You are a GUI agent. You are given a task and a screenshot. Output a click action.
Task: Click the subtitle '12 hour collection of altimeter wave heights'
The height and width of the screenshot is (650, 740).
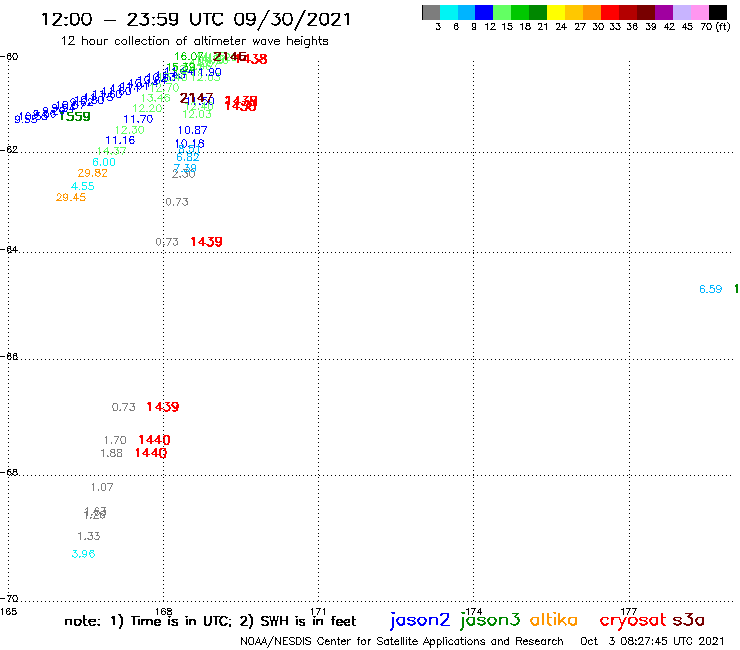coord(194,41)
